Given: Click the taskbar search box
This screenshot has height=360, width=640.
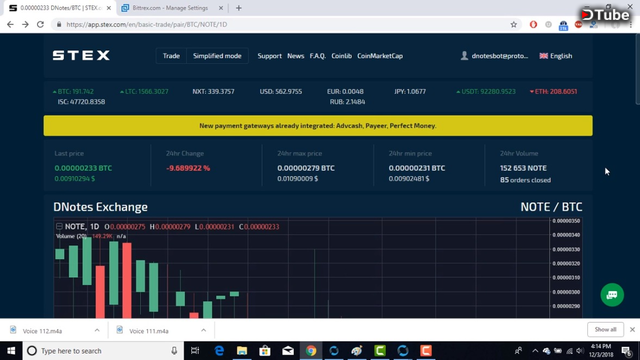Looking at the screenshot, I should [x=103, y=351].
